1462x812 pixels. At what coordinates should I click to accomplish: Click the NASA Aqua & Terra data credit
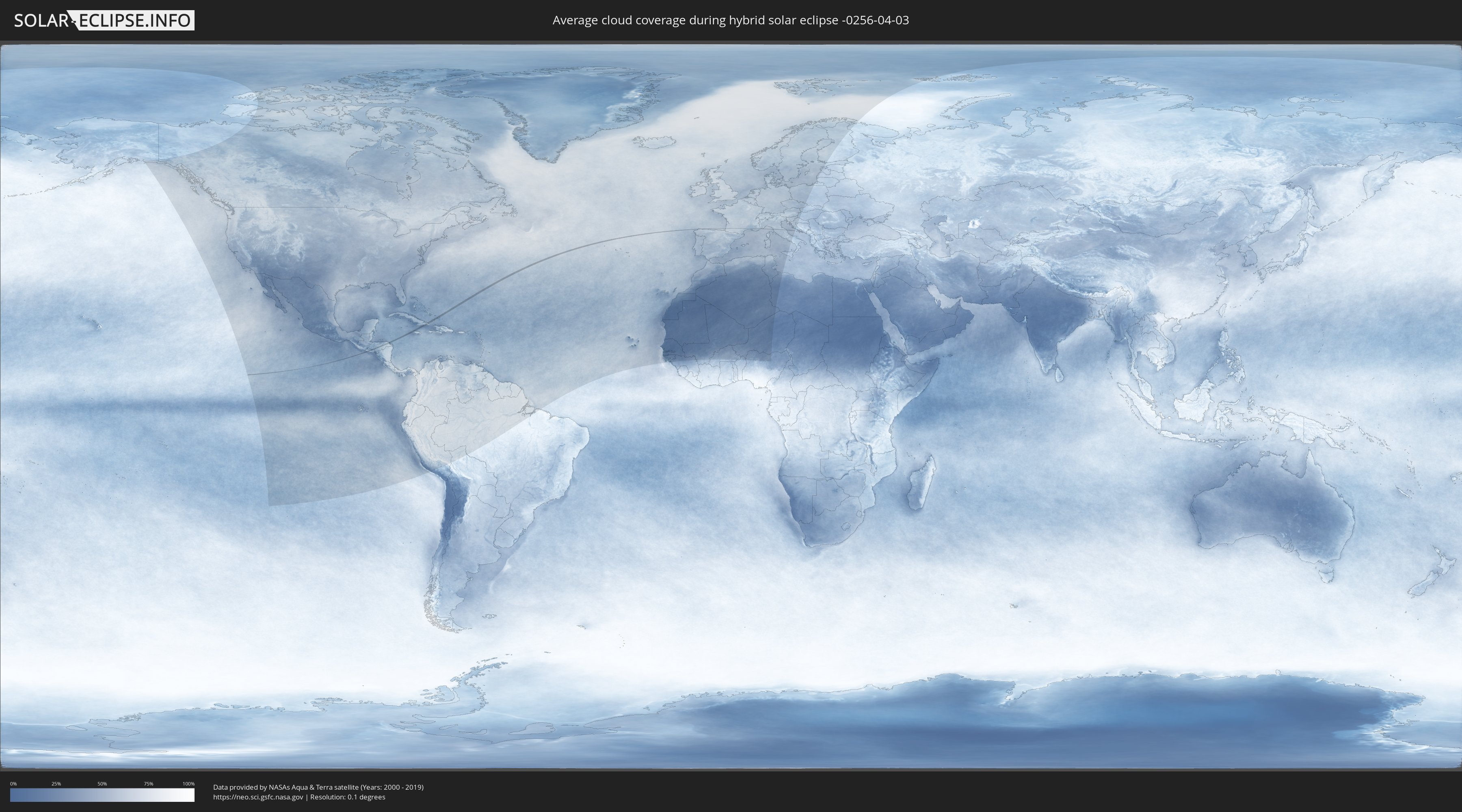click(x=318, y=787)
